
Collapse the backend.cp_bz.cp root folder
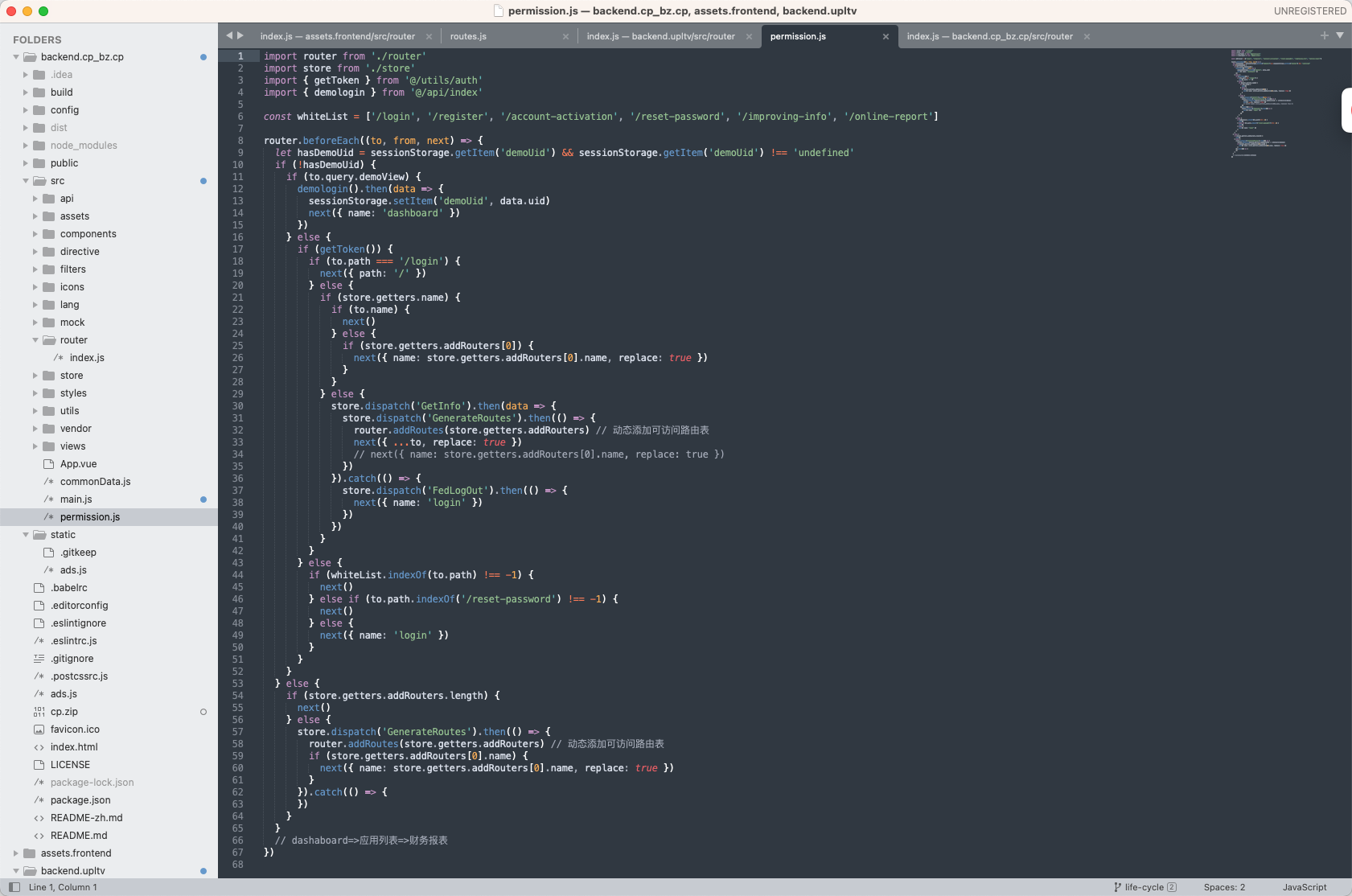16,57
